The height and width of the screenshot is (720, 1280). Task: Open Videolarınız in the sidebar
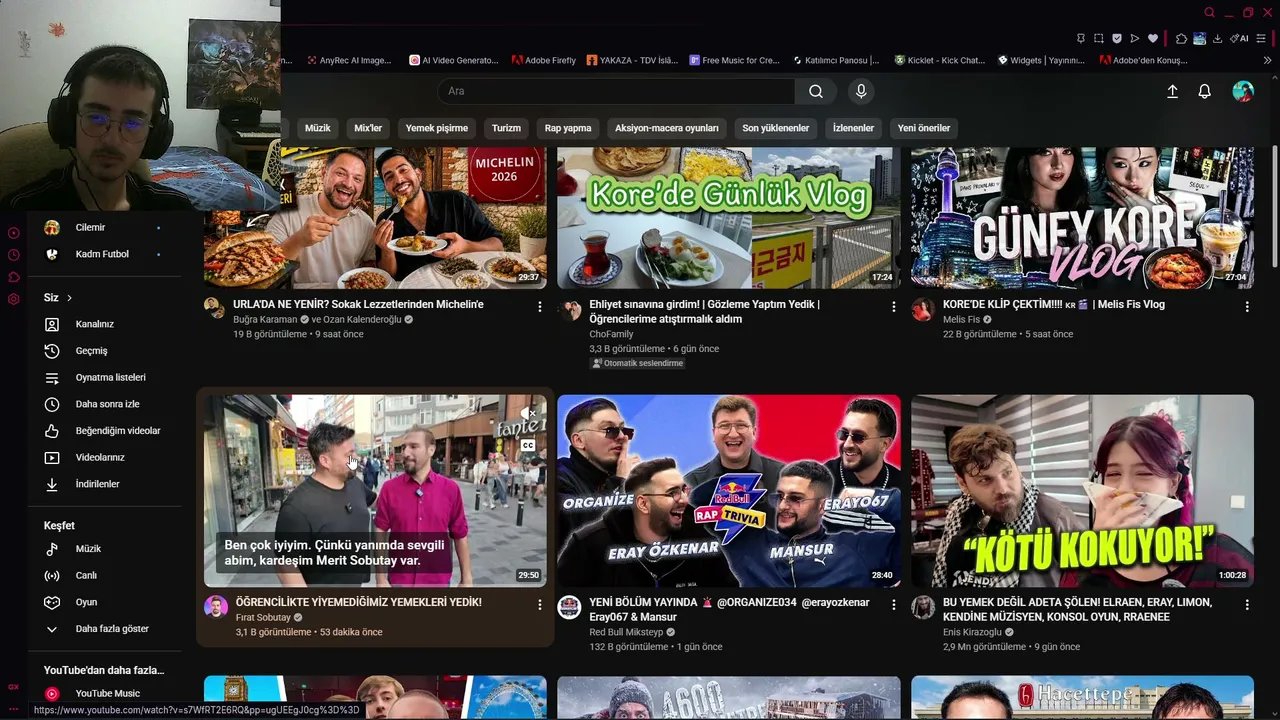105,458
